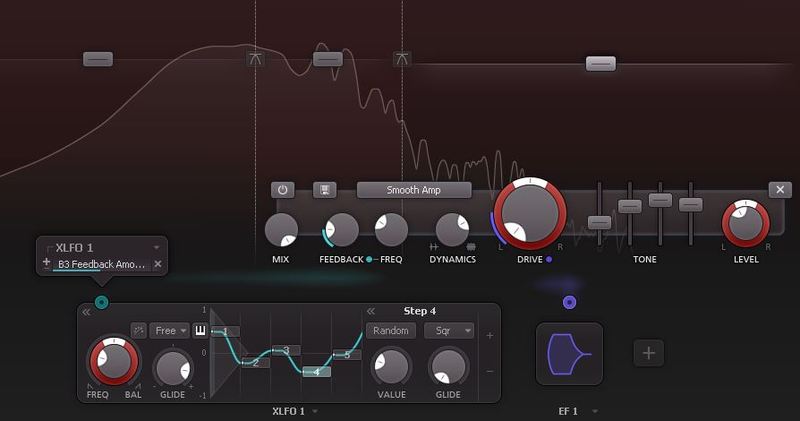Image resolution: width=800 pixels, height=421 pixels.
Task: Click the purple EF 1 source drag target
Action: pos(569,303)
